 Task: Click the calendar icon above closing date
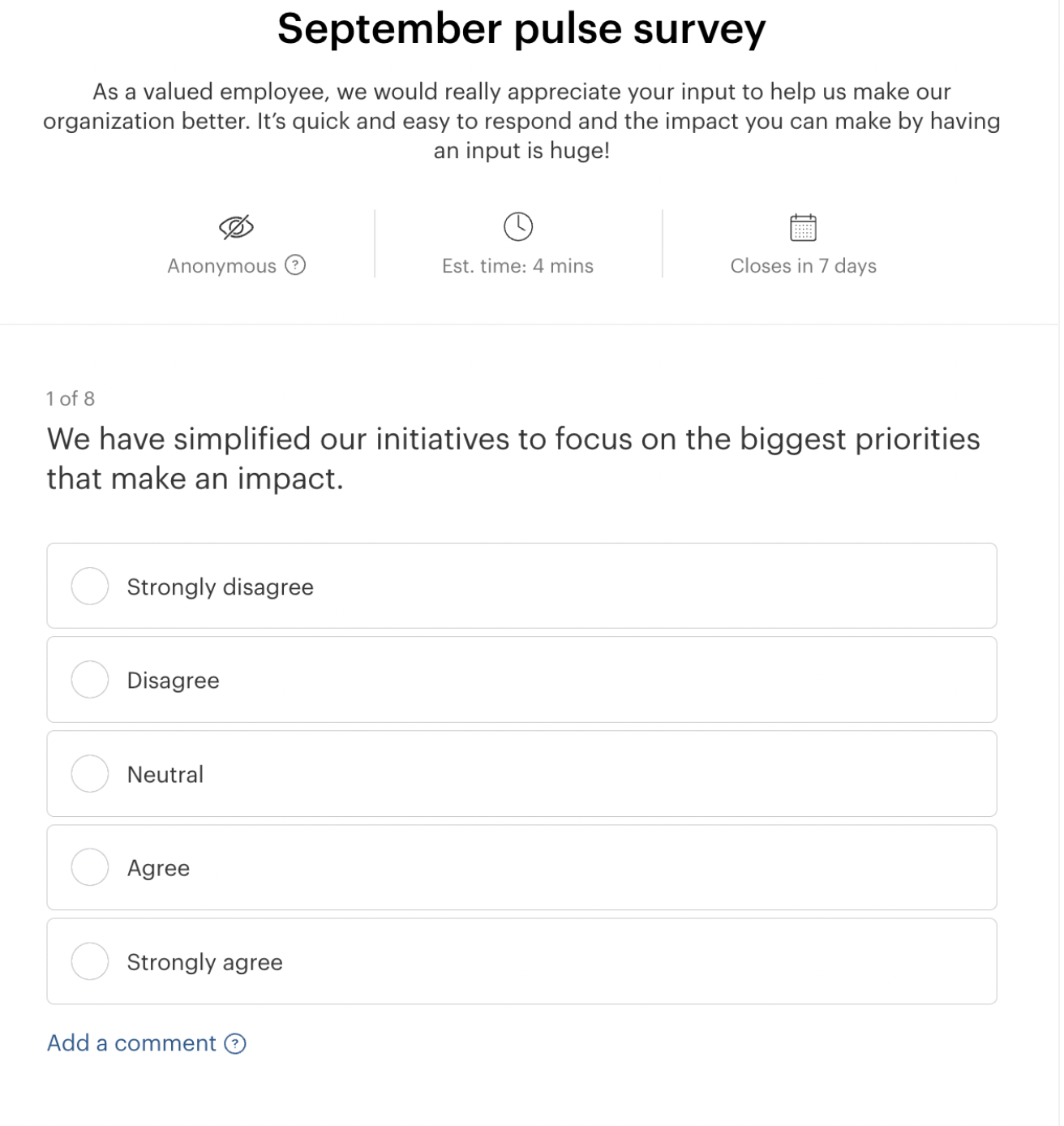(803, 227)
